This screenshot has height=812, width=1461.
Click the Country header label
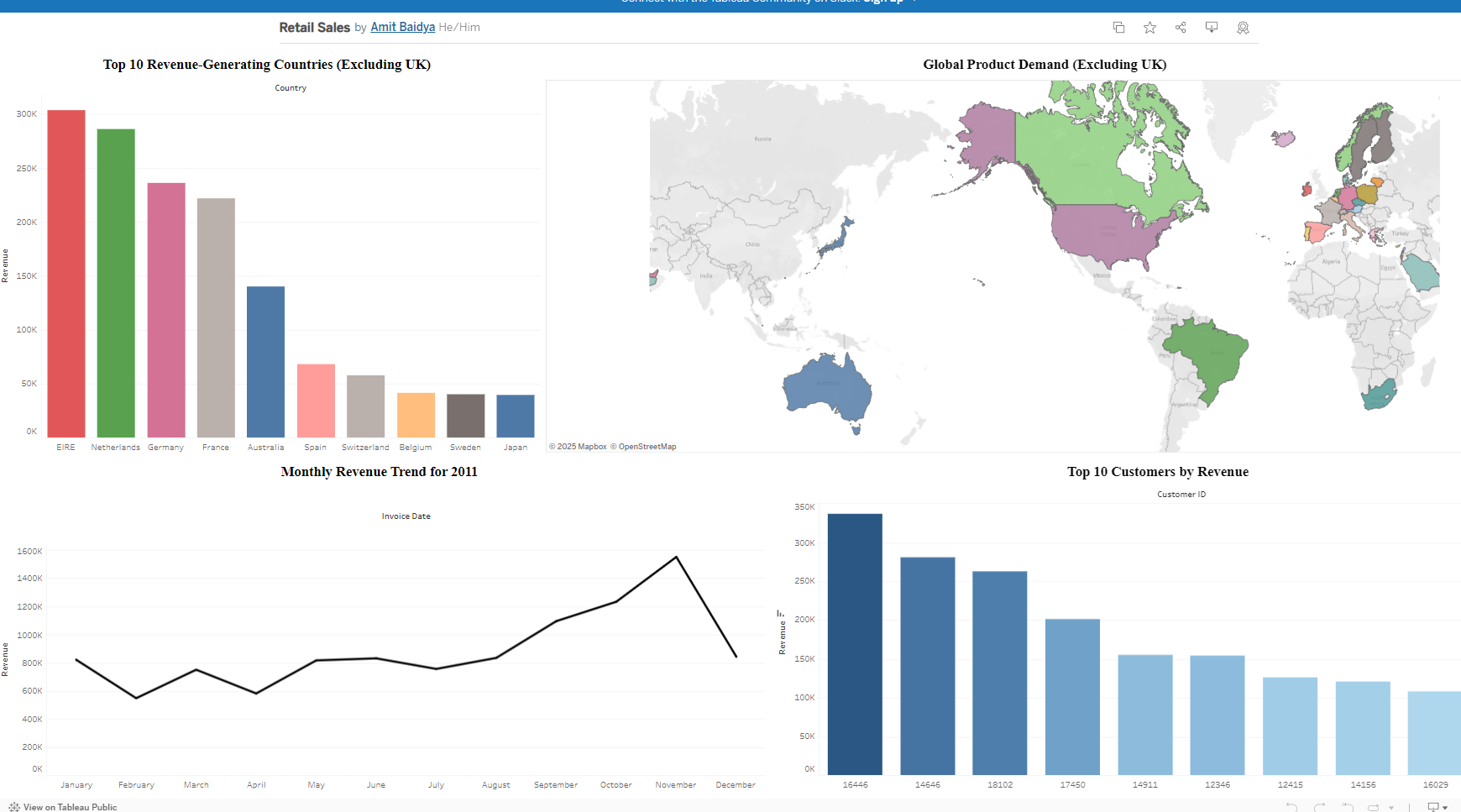[x=291, y=88]
